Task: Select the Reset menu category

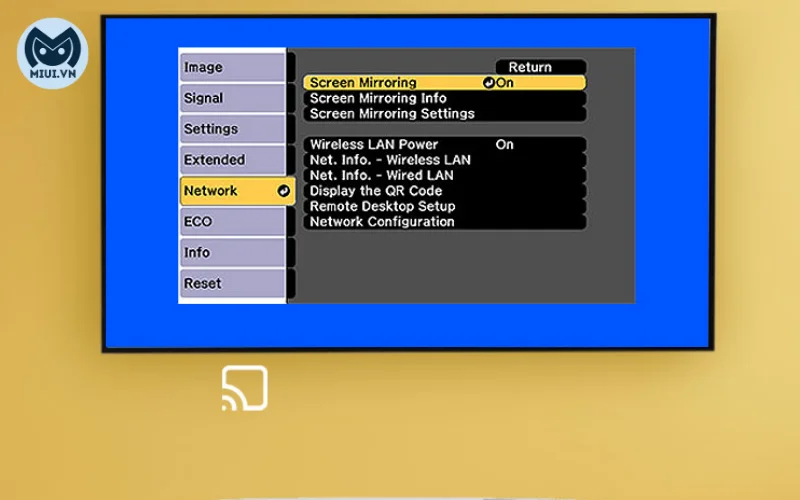Action: coord(233,283)
